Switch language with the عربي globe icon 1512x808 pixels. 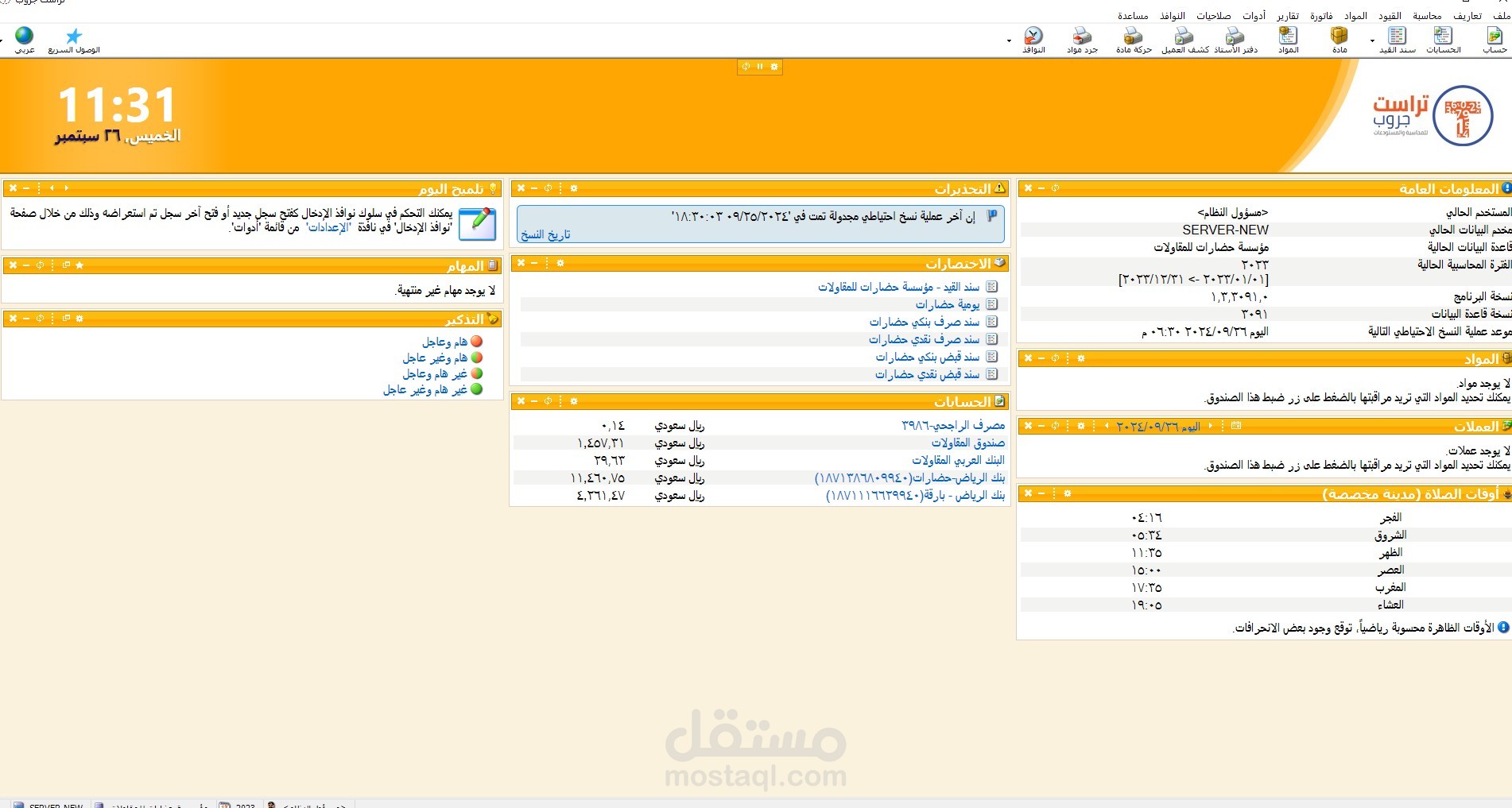pyautogui.click(x=25, y=40)
